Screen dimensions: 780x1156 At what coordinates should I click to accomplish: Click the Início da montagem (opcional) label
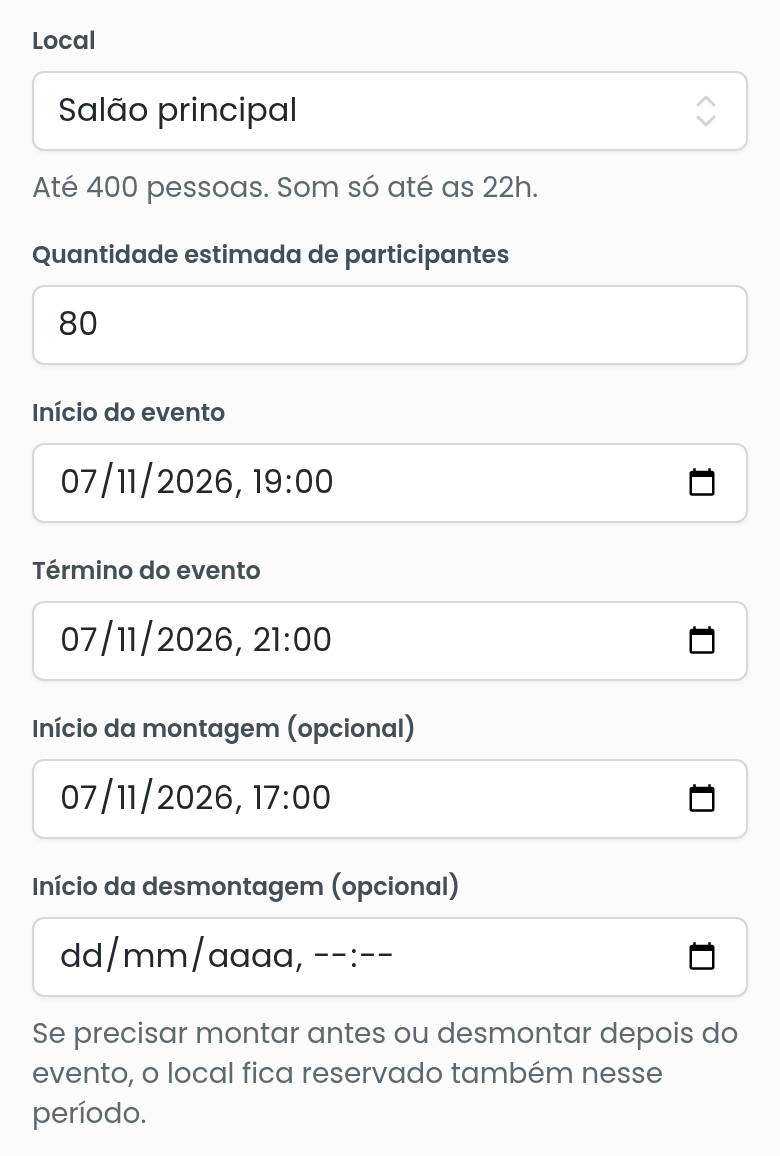tap(223, 728)
